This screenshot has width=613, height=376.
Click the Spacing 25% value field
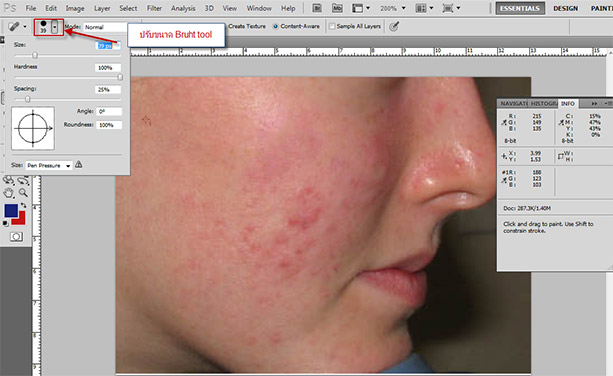[108, 90]
